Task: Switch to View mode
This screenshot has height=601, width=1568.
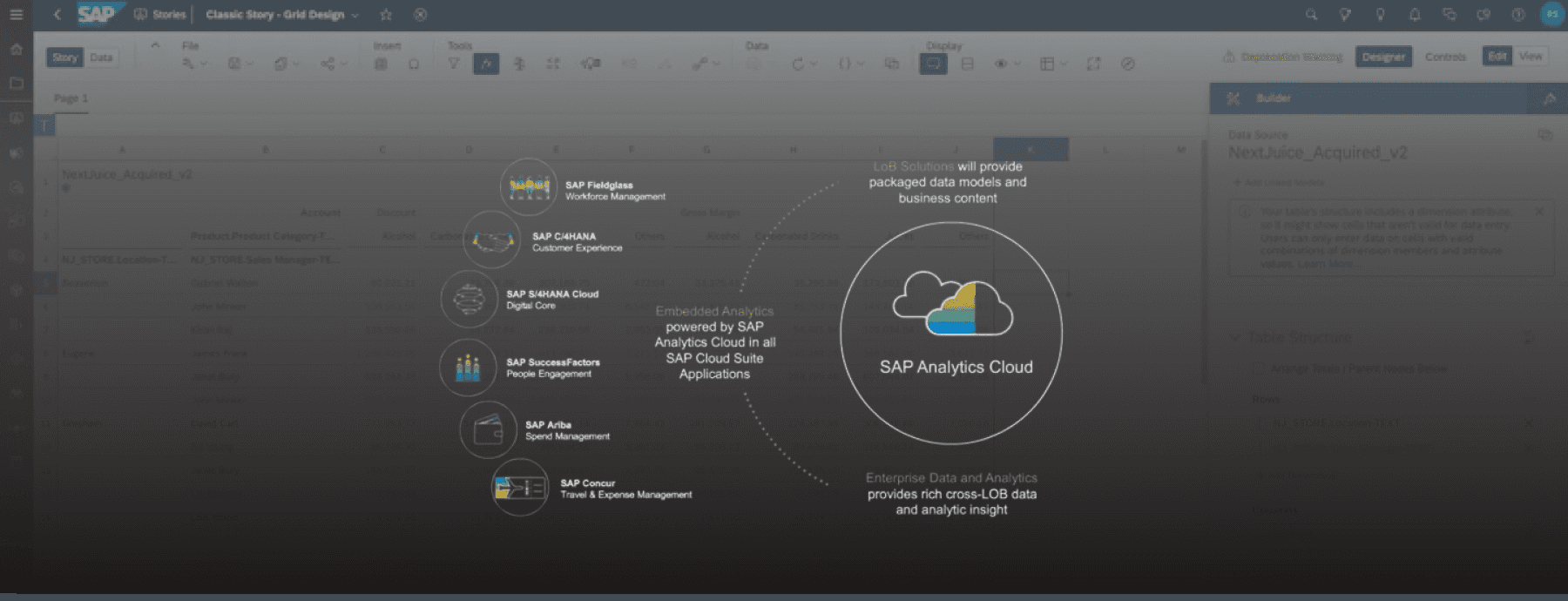Action: coord(1531,57)
